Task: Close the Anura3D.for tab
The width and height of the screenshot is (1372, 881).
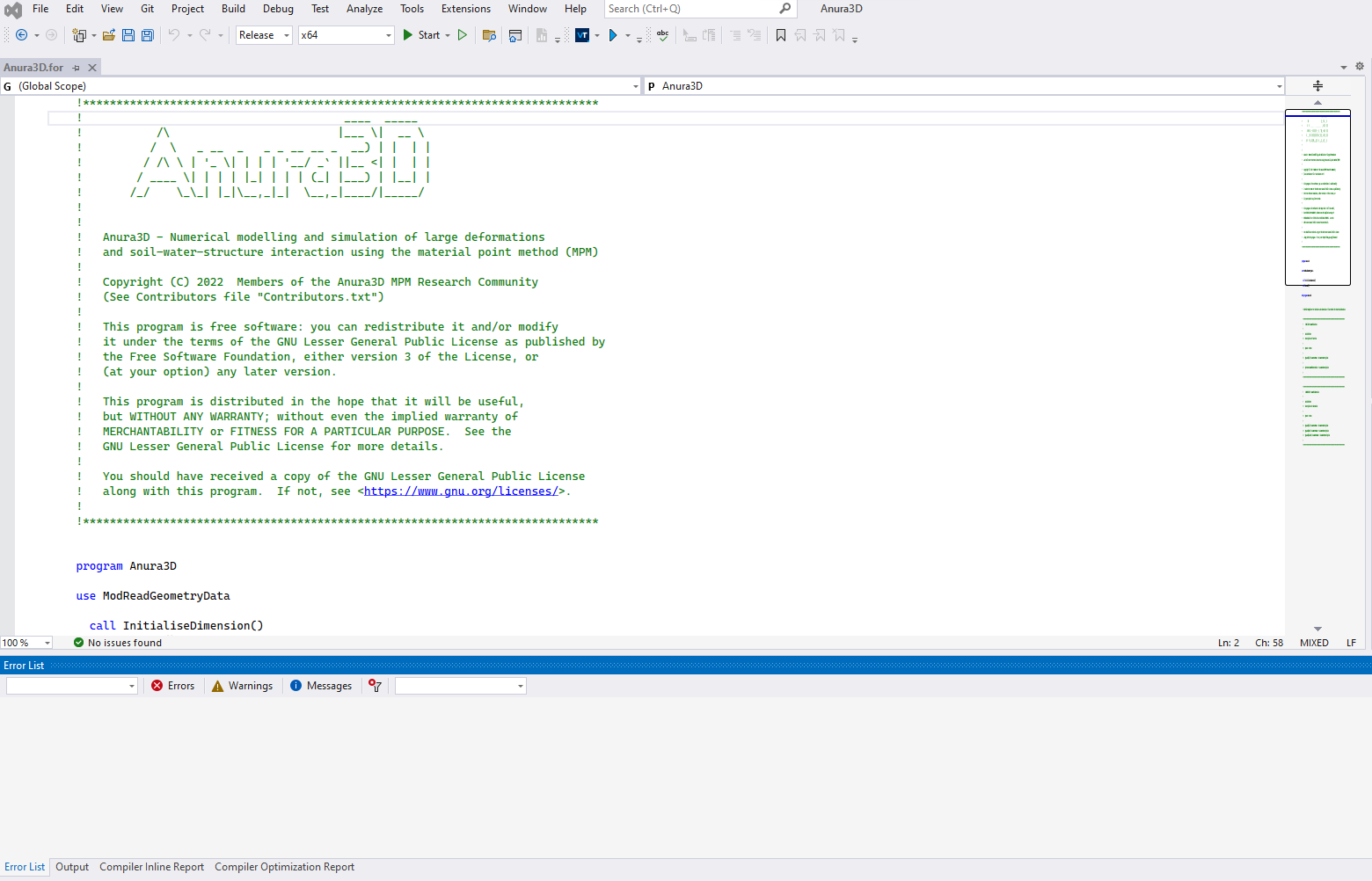Action: click(92, 68)
